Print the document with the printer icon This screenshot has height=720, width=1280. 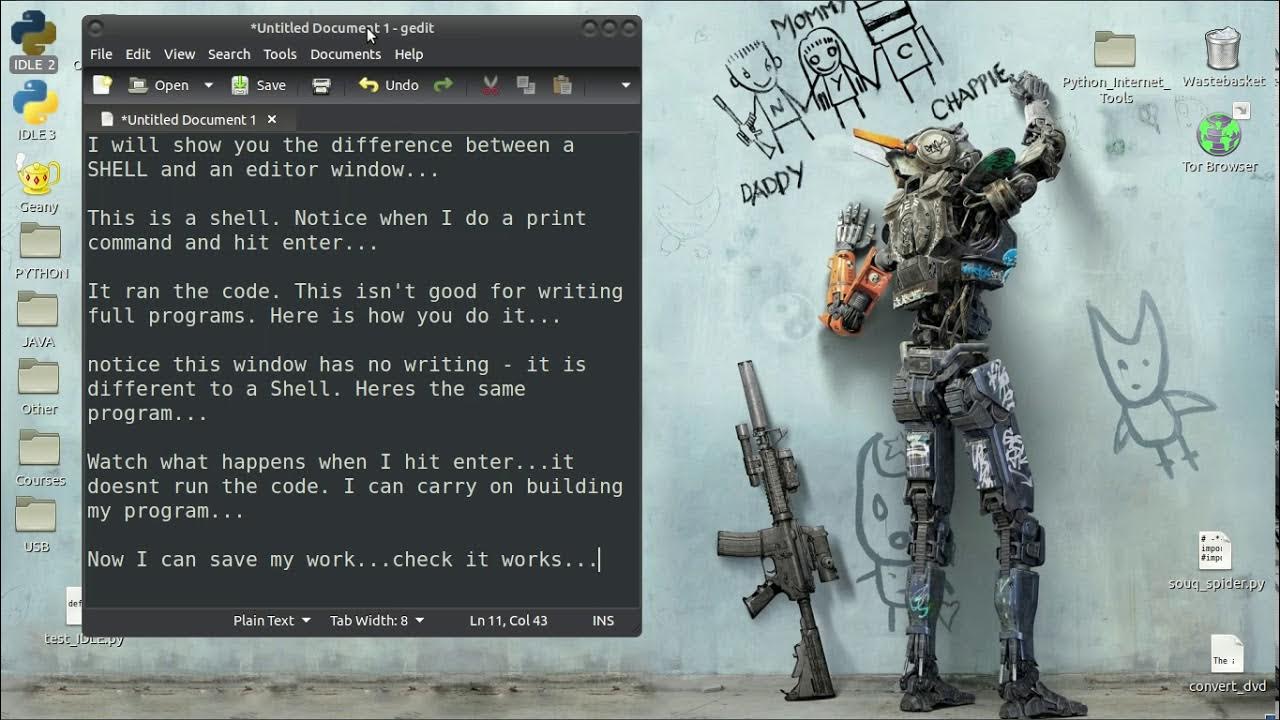[x=321, y=86]
